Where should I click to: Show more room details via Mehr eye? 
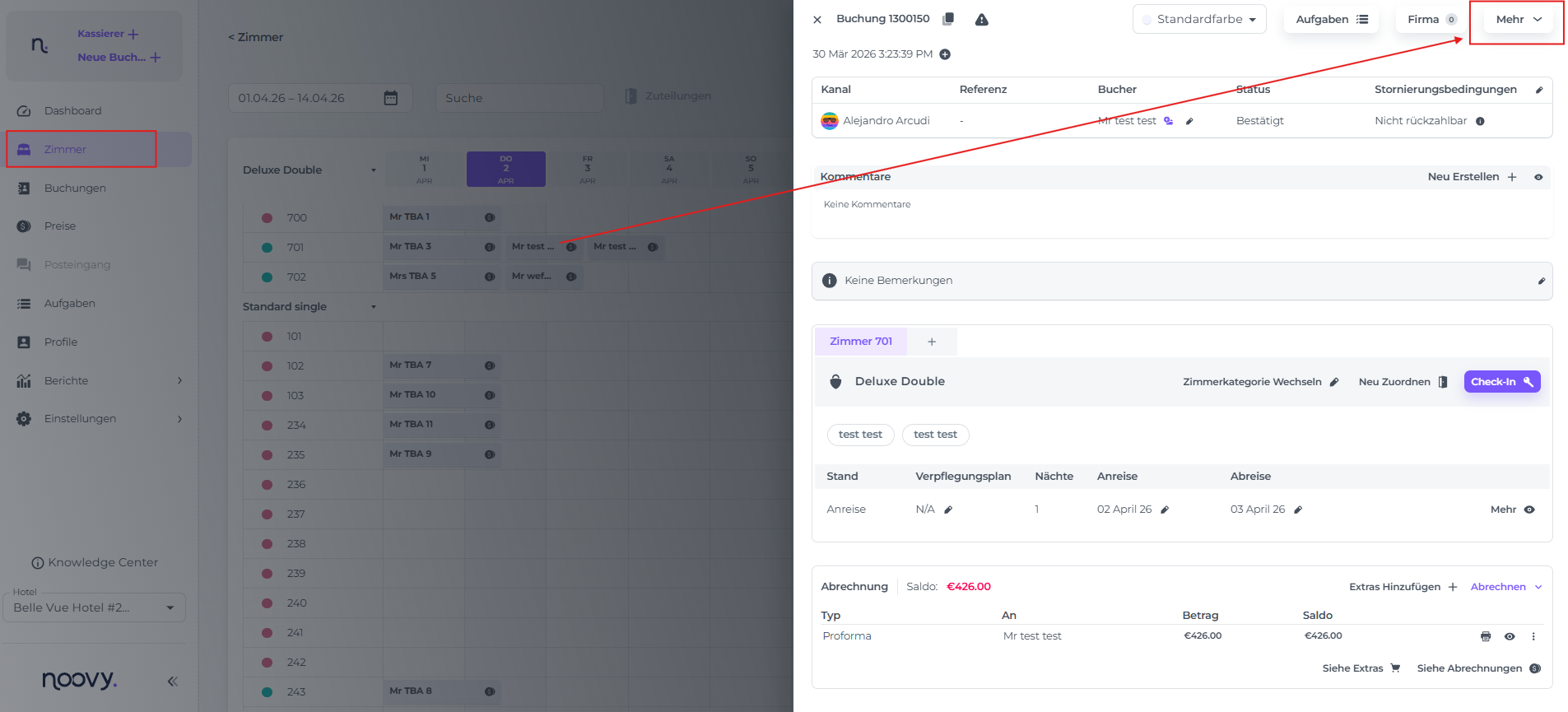tap(1528, 510)
